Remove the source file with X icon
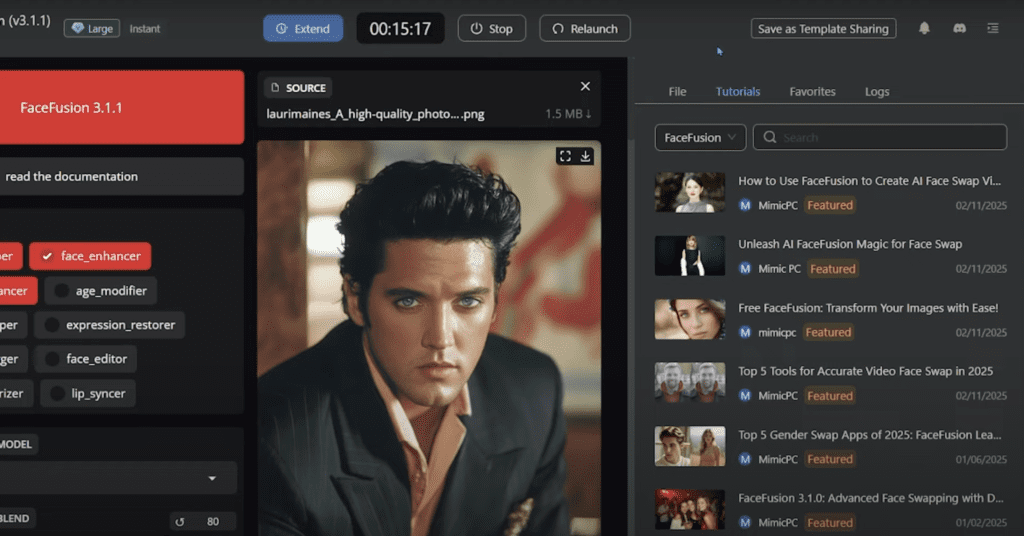The image size is (1024, 536). coord(585,87)
